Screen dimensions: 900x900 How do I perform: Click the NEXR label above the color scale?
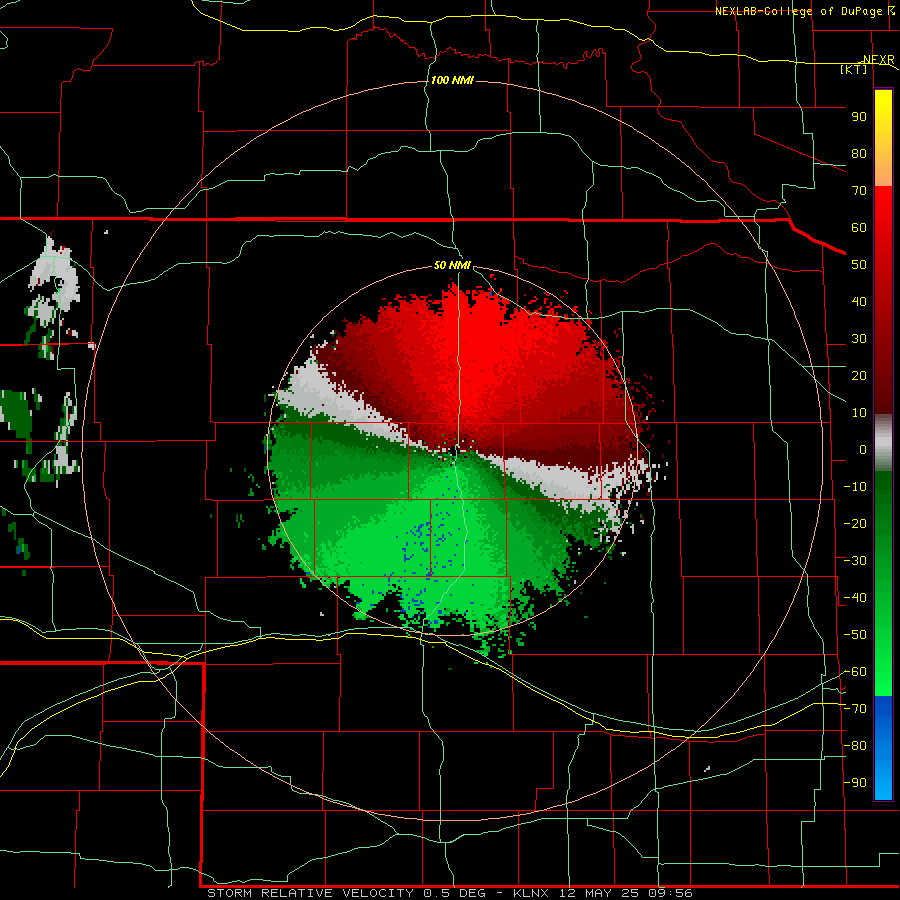[879, 60]
